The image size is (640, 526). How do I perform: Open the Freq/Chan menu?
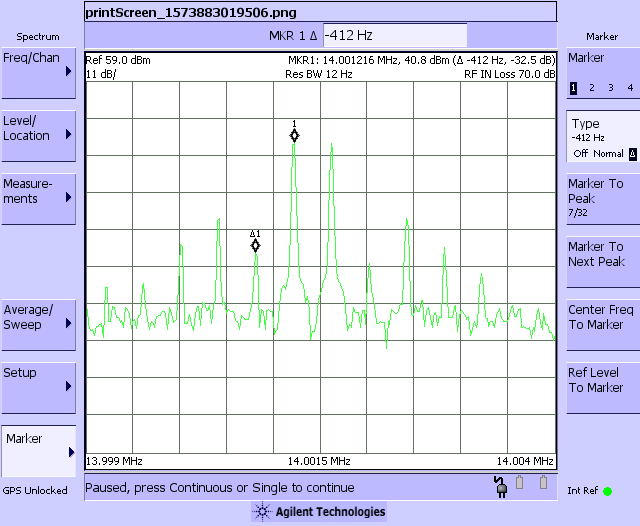click(x=39, y=73)
